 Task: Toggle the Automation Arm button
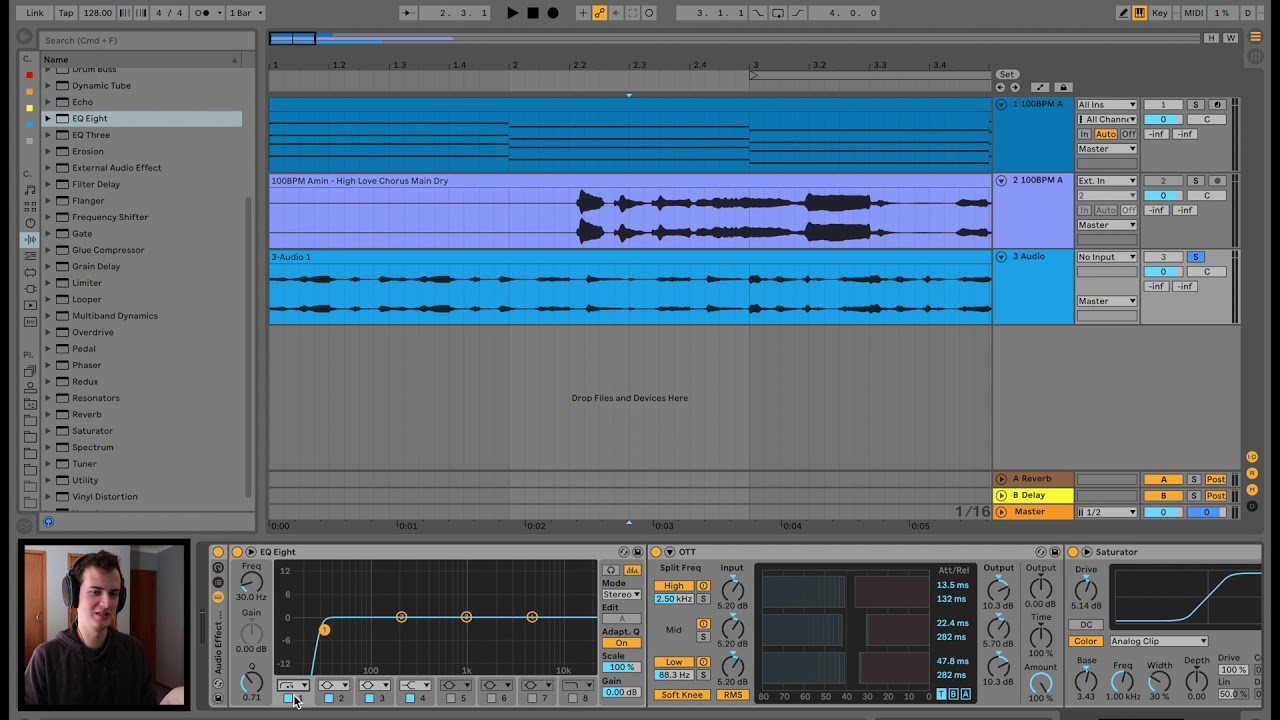click(599, 13)
